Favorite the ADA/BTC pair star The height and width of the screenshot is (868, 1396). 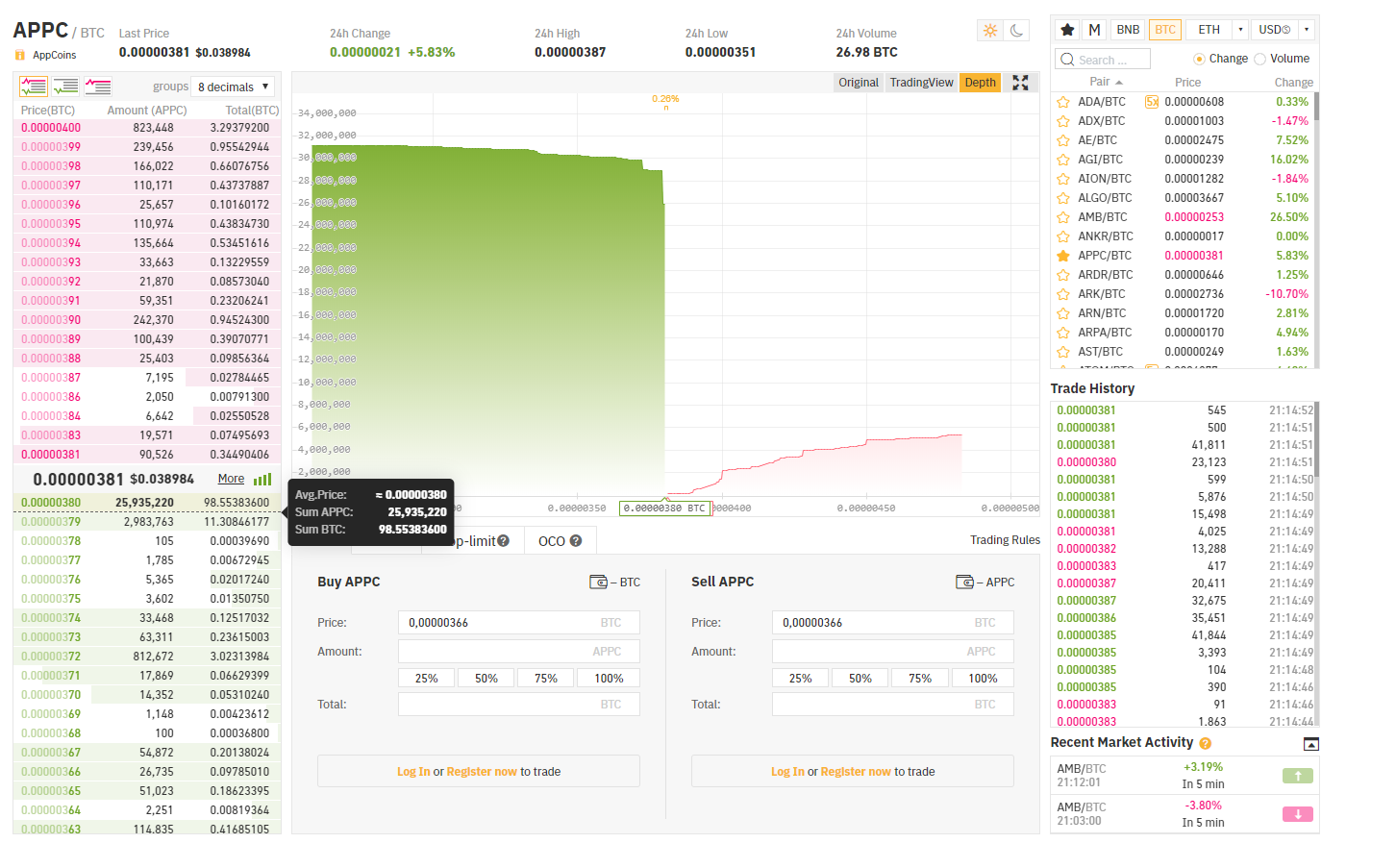click(x=1063, y=102)
